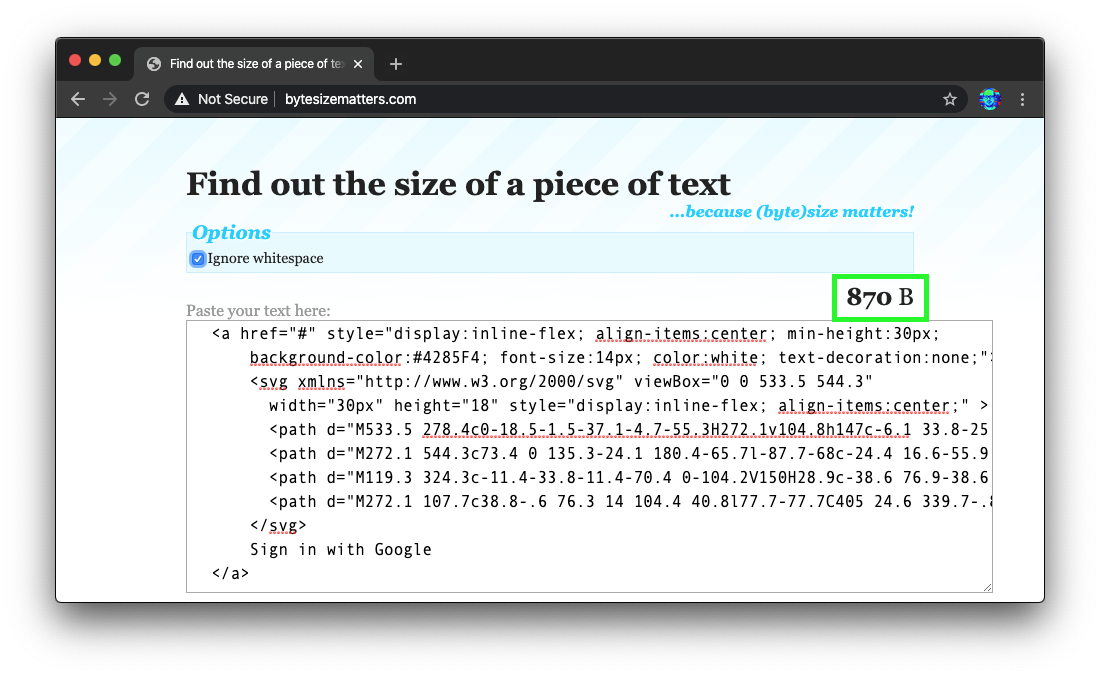Open the user profile avatar

point(989,99)
